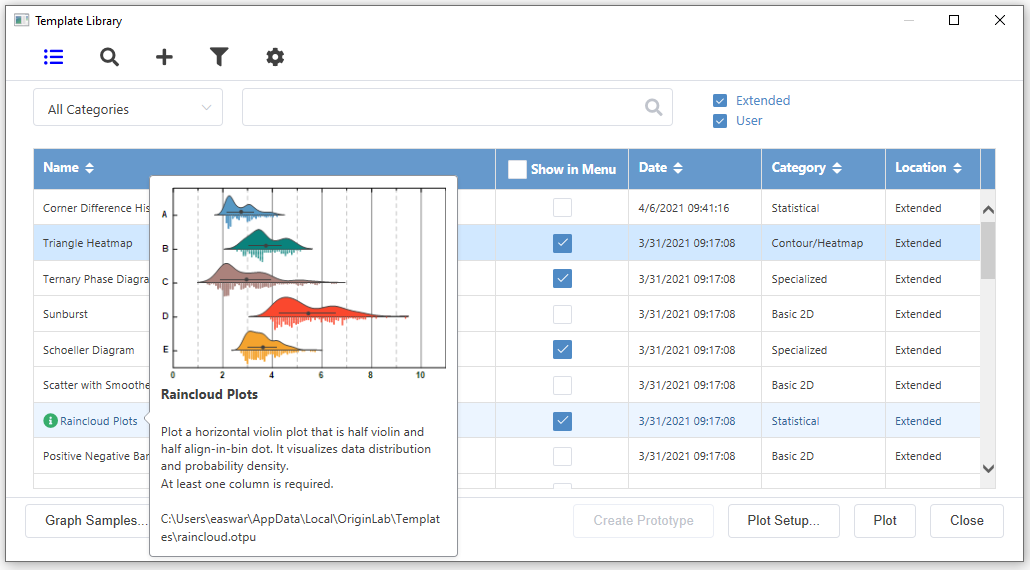Sort by Name using the header arrows
The width and height of the screenshot is (1030, 570).
(89, 168)
